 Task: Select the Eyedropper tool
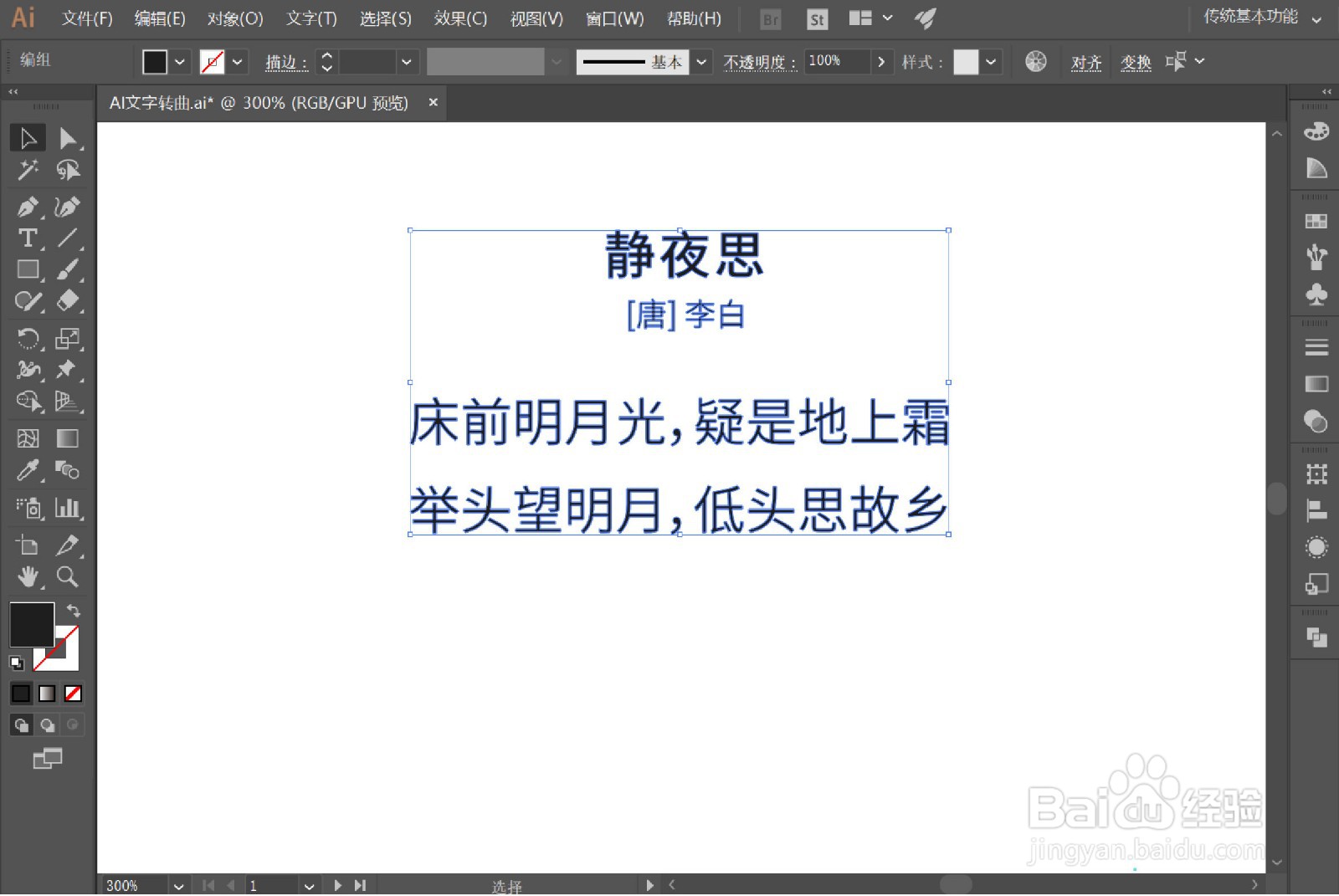click(x=28, y=471)
